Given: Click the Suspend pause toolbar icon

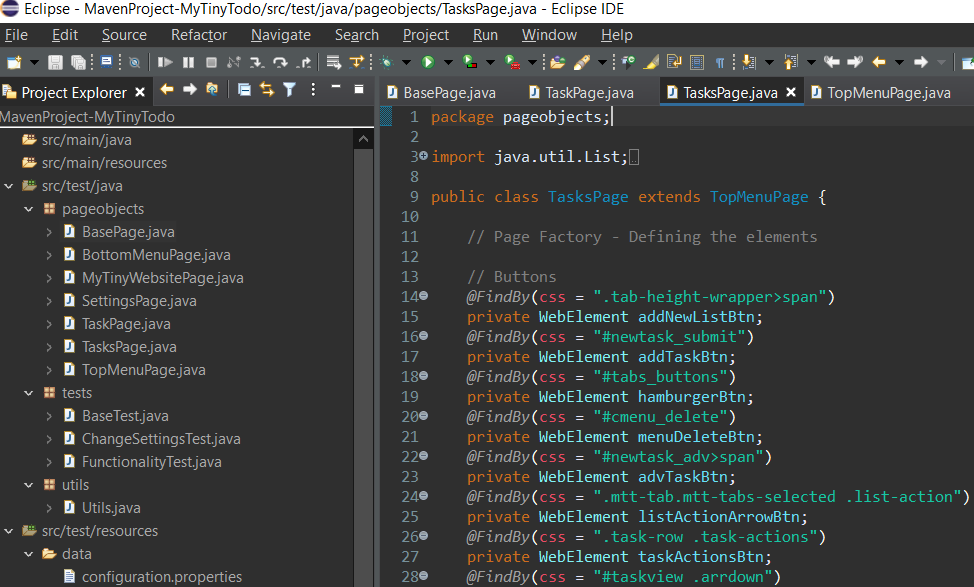Looking at the screenshot, I should [x=188, y=62].
